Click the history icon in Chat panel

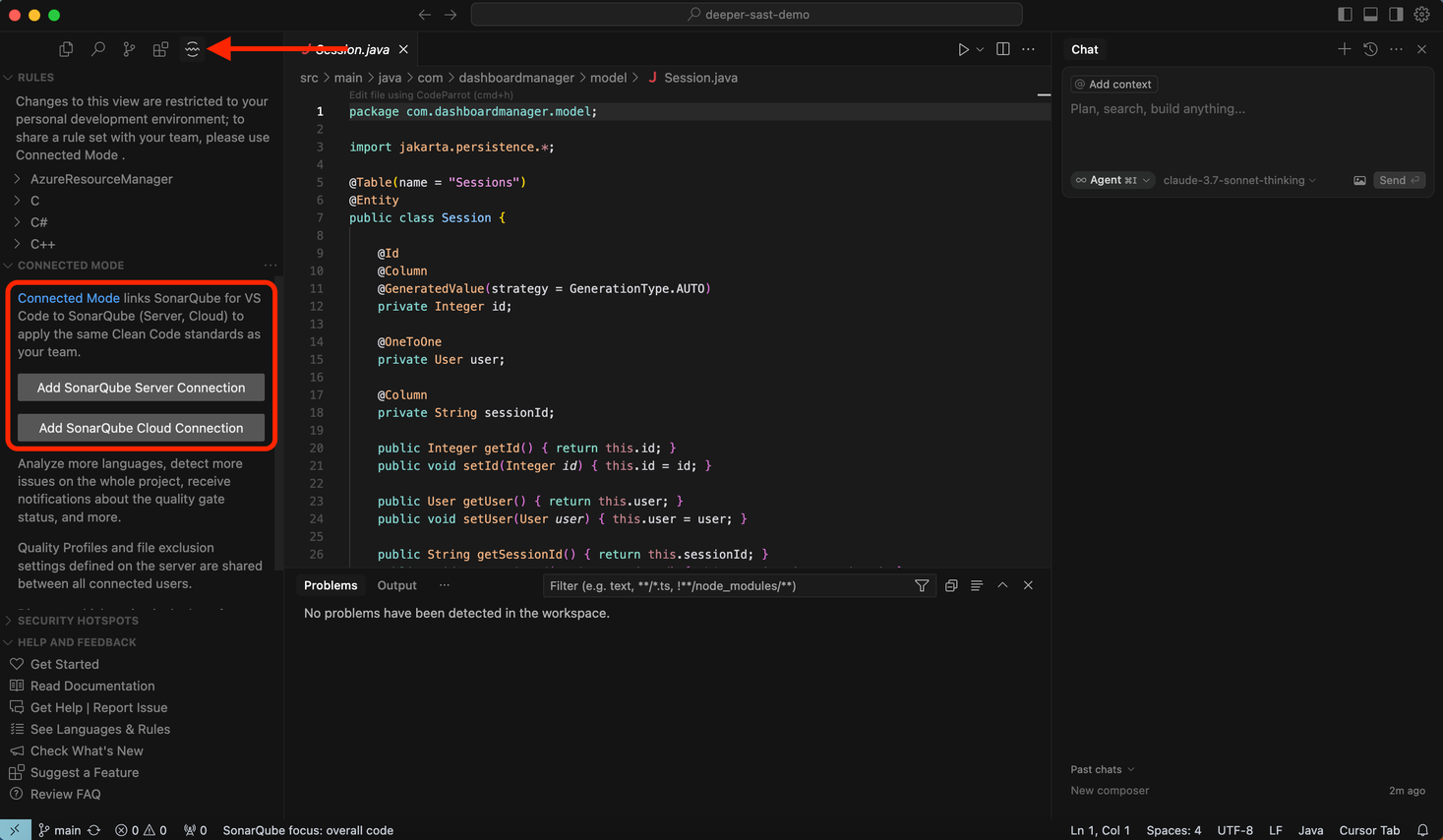(x=1369, y=48)
